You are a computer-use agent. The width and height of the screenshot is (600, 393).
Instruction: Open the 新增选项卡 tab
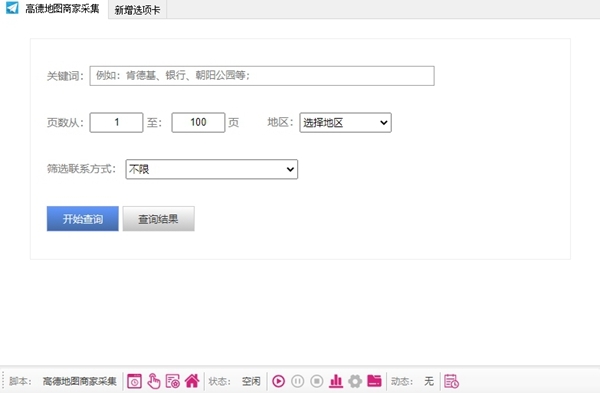click(x=137, y=10)
